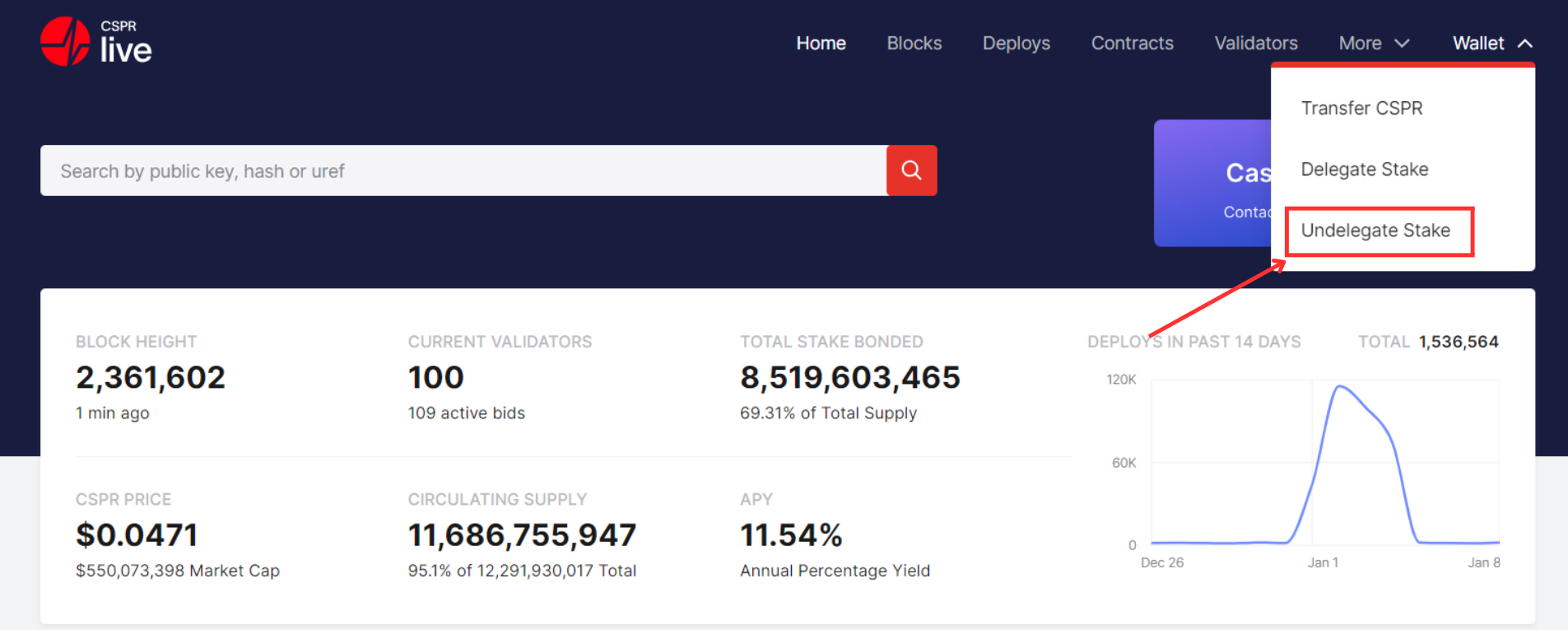1568x630 pixels.
Task: Click the peak of the deploys chart line
Action: click(1339, 385)
